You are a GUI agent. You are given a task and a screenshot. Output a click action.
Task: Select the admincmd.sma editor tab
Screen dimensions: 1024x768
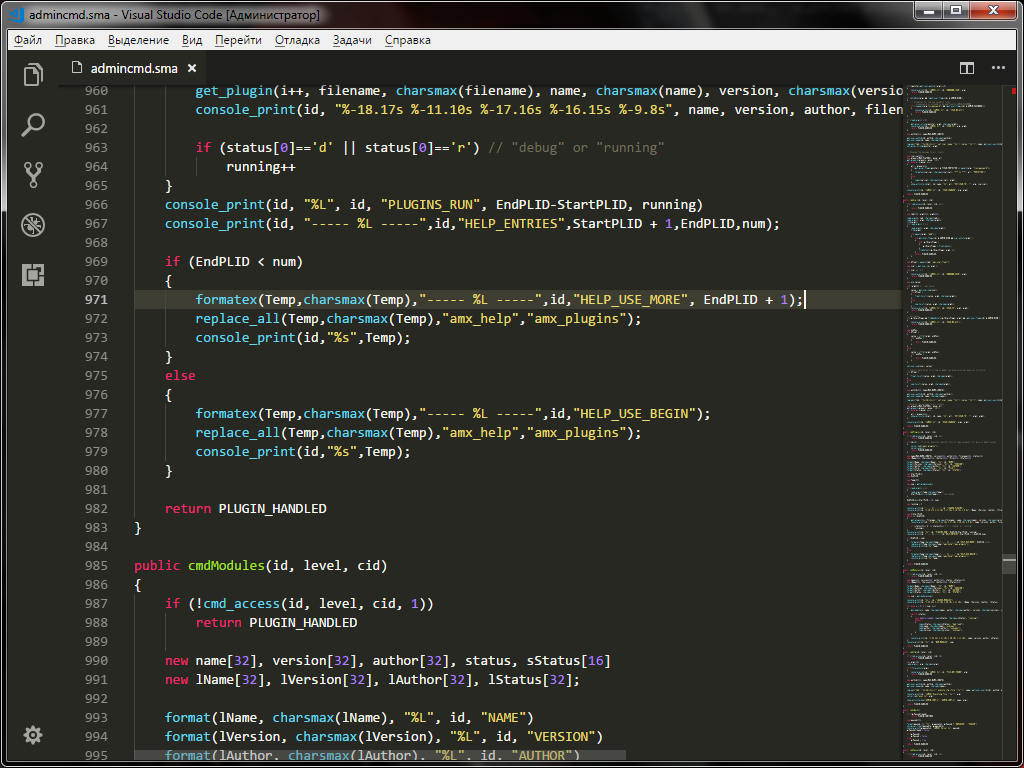tap(133, 68)
